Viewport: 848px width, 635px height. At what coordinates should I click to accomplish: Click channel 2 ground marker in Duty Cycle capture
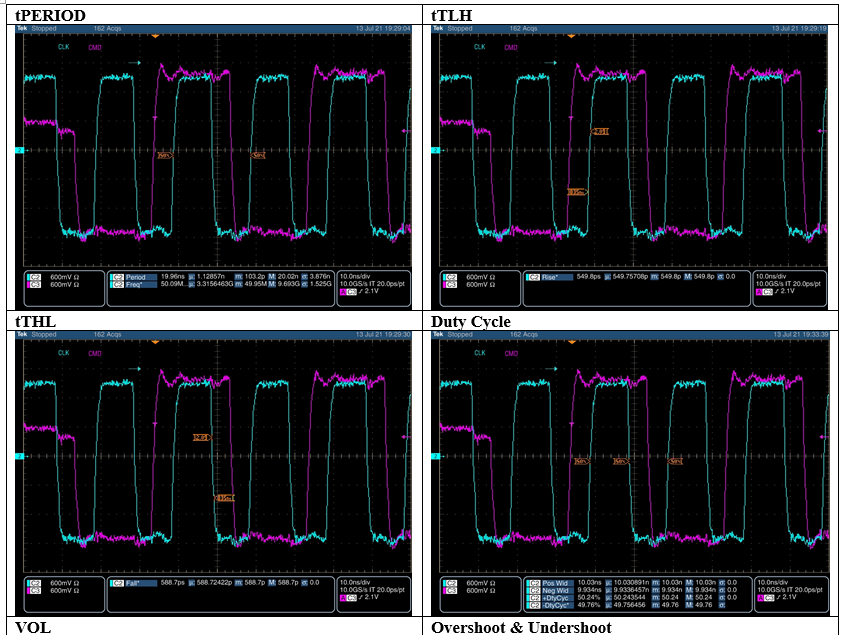point(435,457)
